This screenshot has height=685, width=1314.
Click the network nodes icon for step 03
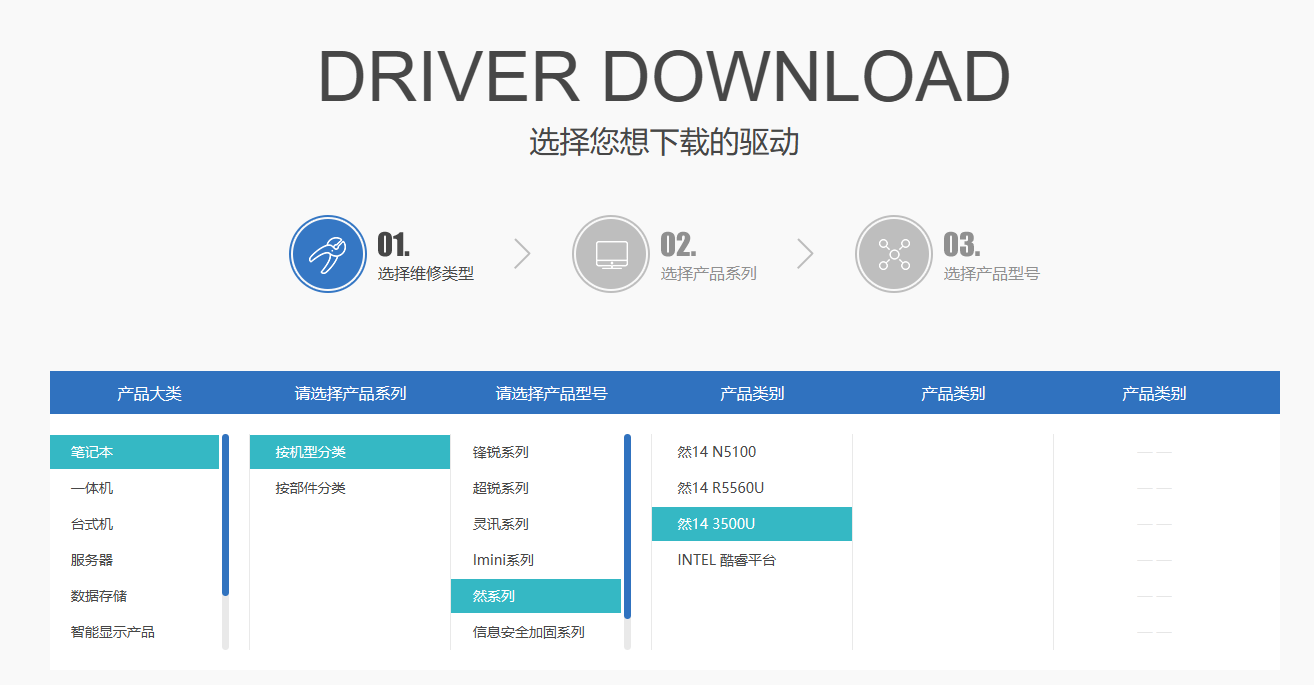pos(893,254)
